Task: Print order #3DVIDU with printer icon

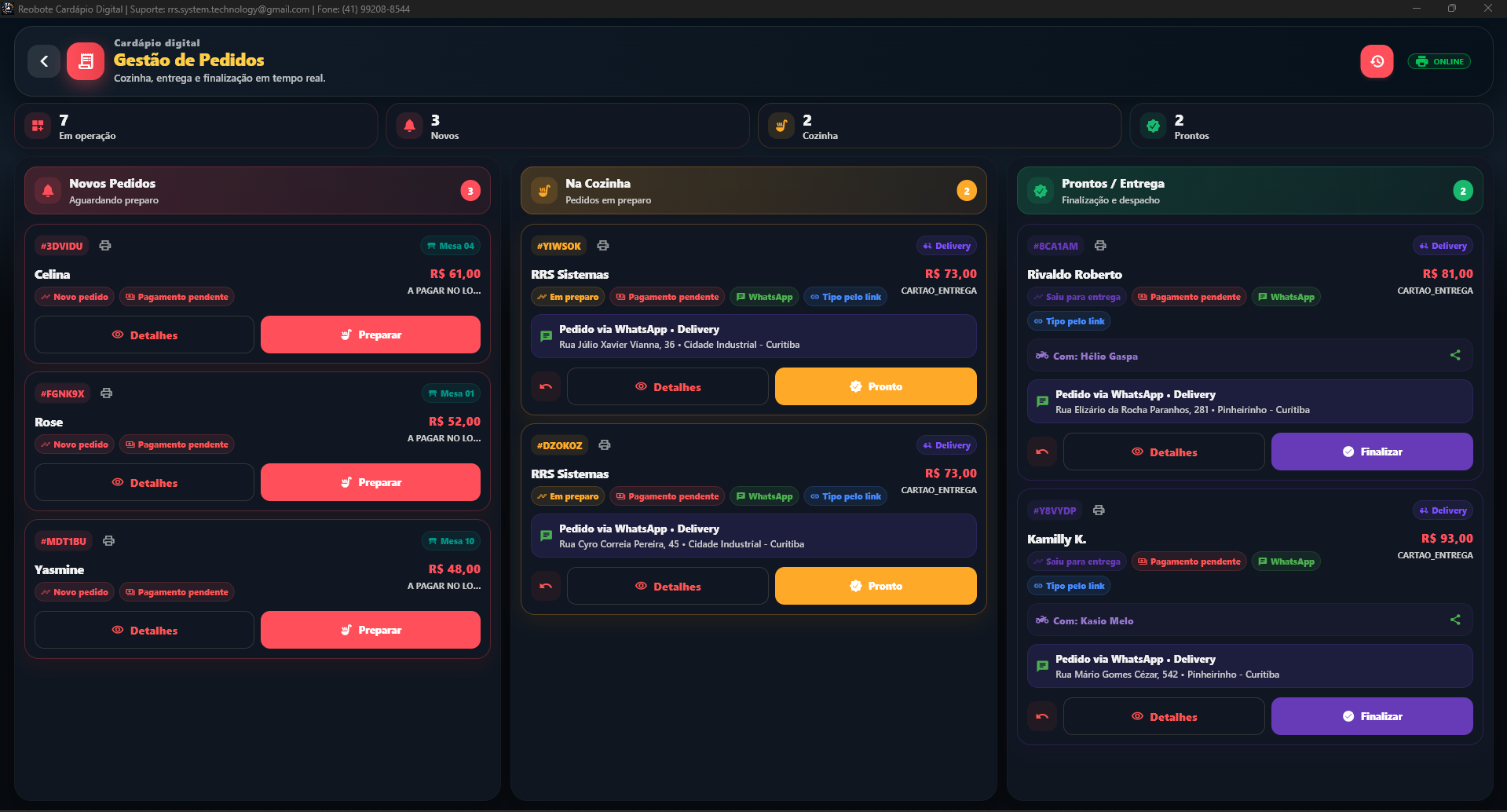Action: coord(105,246)
